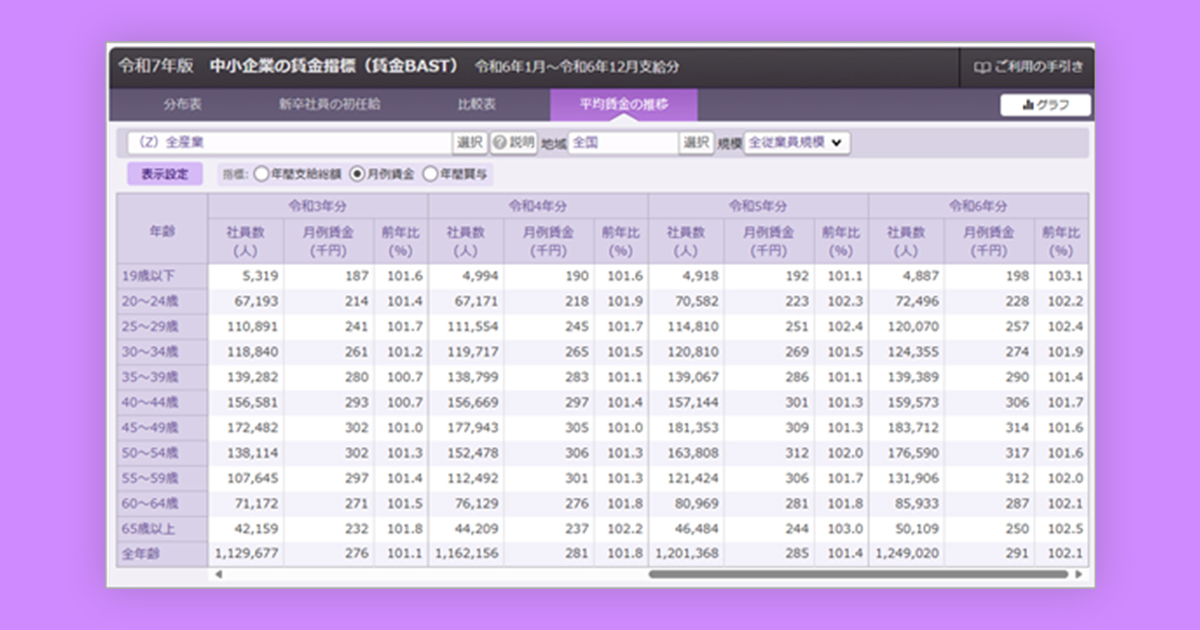The image size is (1200, 630).
Task: Click the 説明 help button
Action: pyautogui.click(x=514, y=143)
